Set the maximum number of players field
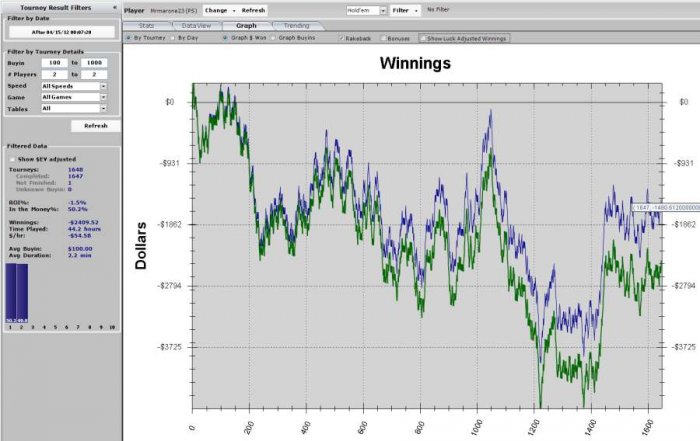The width and height of the screenshot is (700, 441). point(94,75)
